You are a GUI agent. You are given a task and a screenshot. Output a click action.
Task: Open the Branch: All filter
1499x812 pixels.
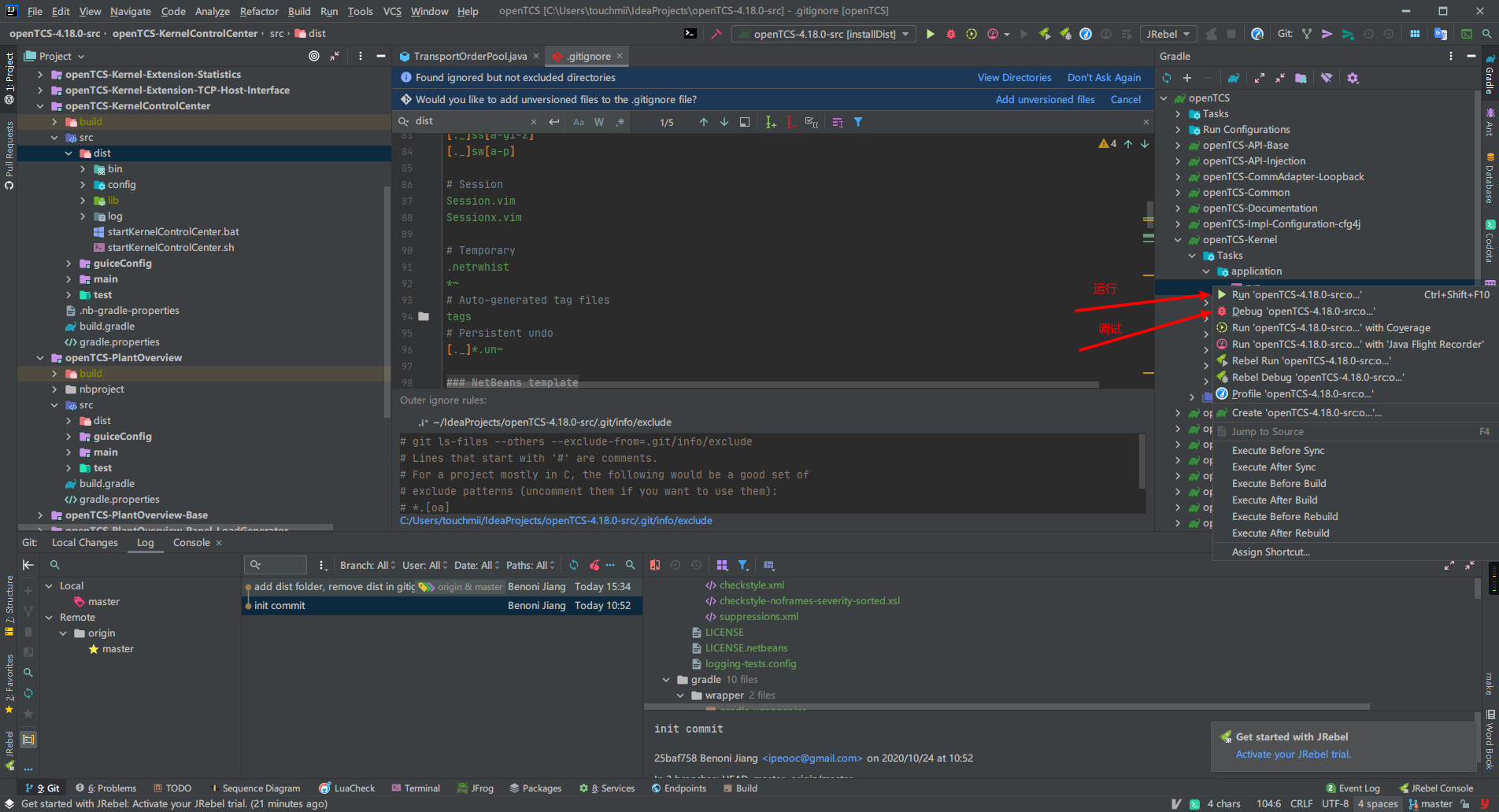click(x=367, y=565)
